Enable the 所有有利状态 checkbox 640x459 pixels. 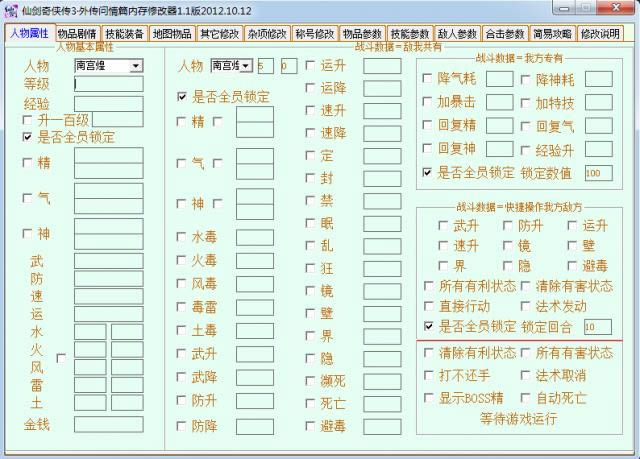tap(429, 286)
